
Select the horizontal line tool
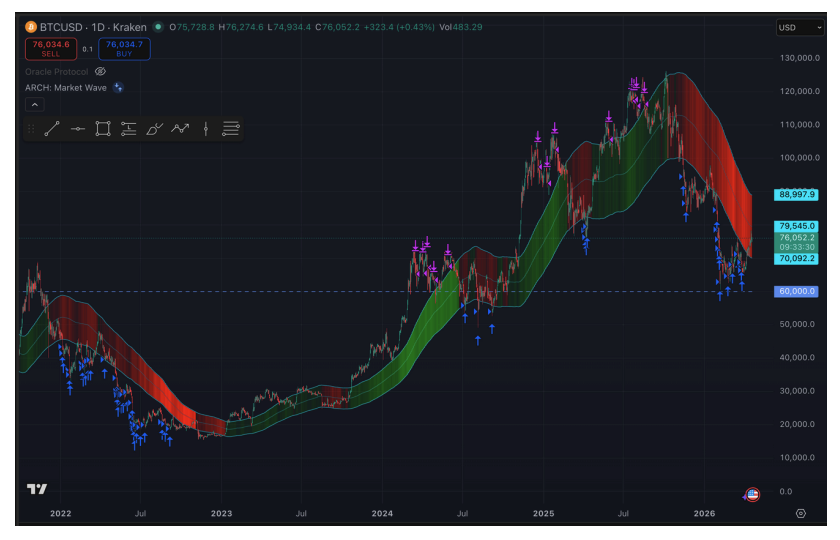tap(78, 129)
